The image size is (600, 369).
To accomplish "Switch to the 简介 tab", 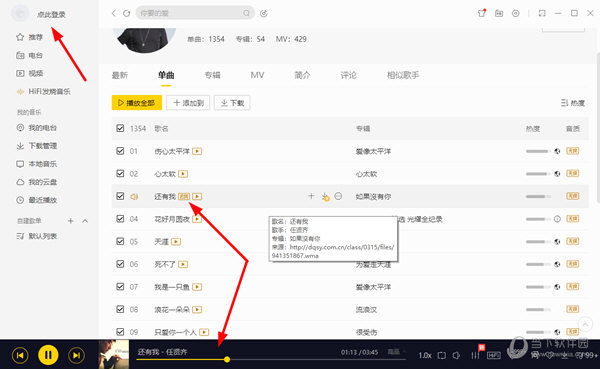I will [302, 75].
